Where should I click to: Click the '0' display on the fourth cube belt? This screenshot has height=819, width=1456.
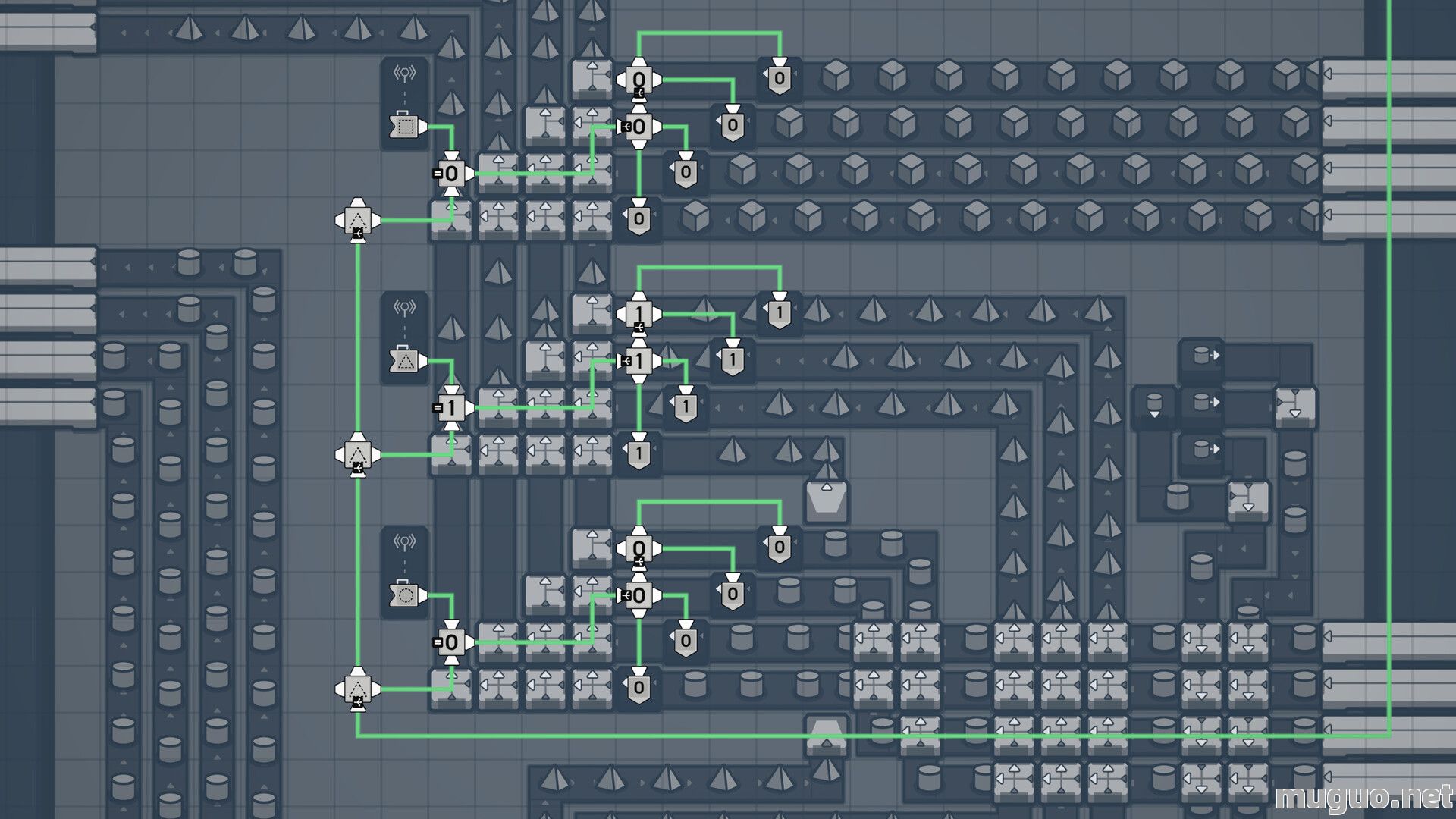coord(639,218)
